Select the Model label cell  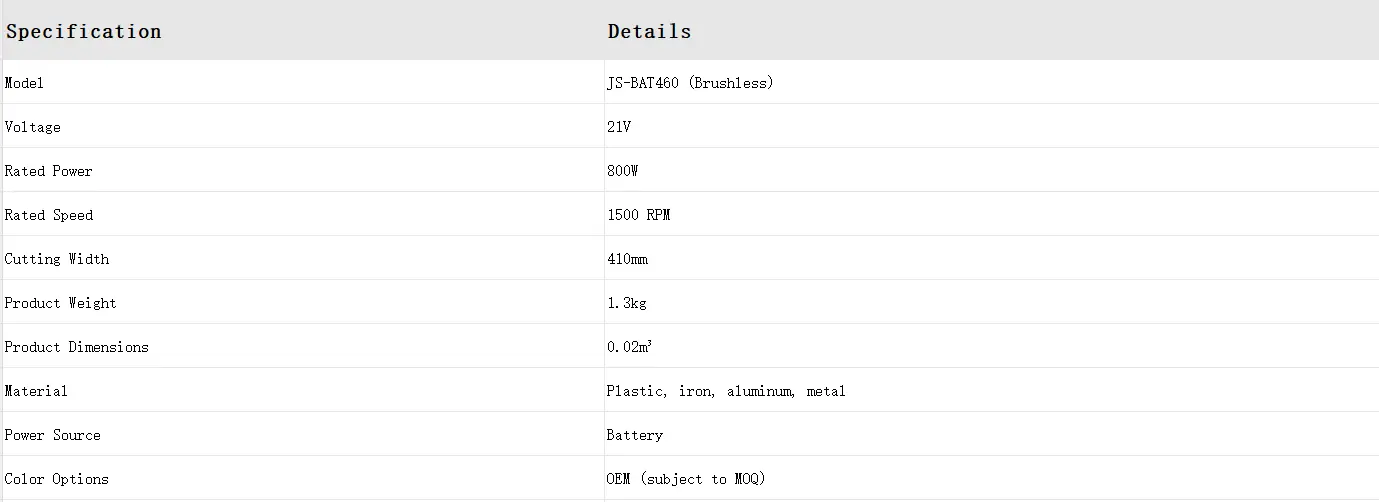[24, 83]
